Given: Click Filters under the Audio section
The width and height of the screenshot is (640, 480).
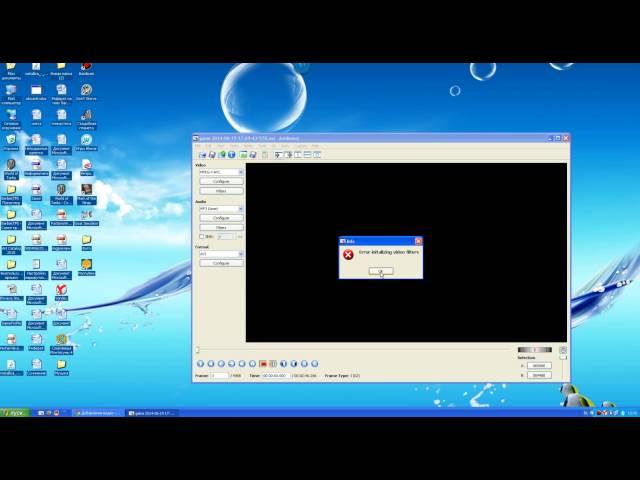Looking at the screenshot, I should 221,227.
